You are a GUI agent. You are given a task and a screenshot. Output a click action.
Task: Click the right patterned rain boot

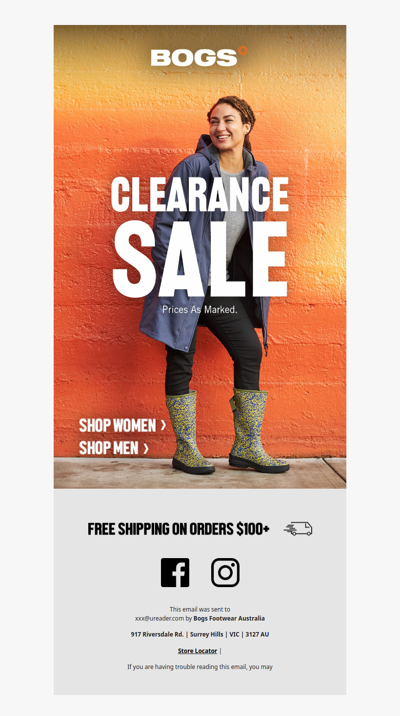click(x=256, y=430)
